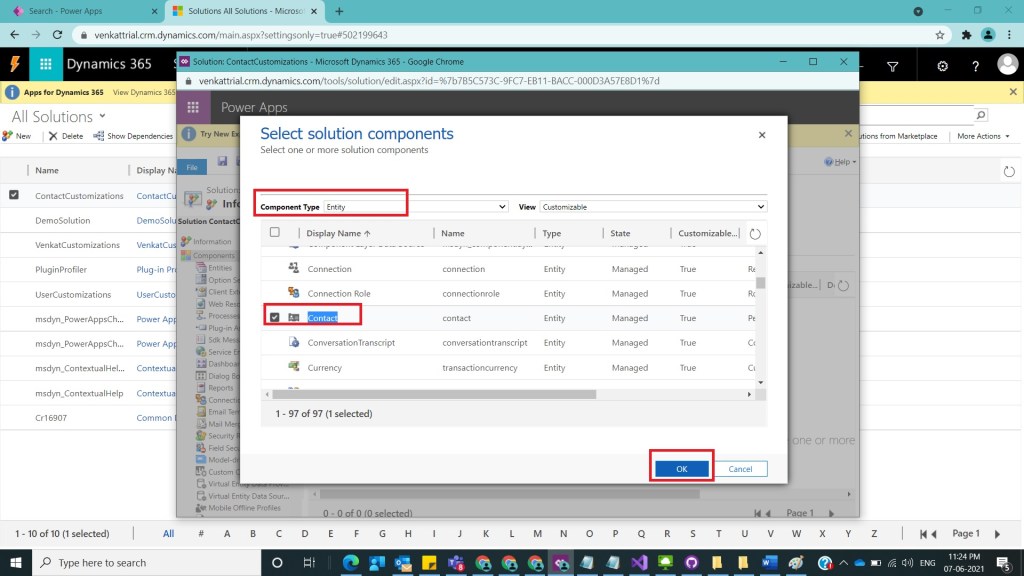Screen dimensions: 1024x576
Task: Click the ConversationTranscript entity icon
Action: (x=294, y=342)
